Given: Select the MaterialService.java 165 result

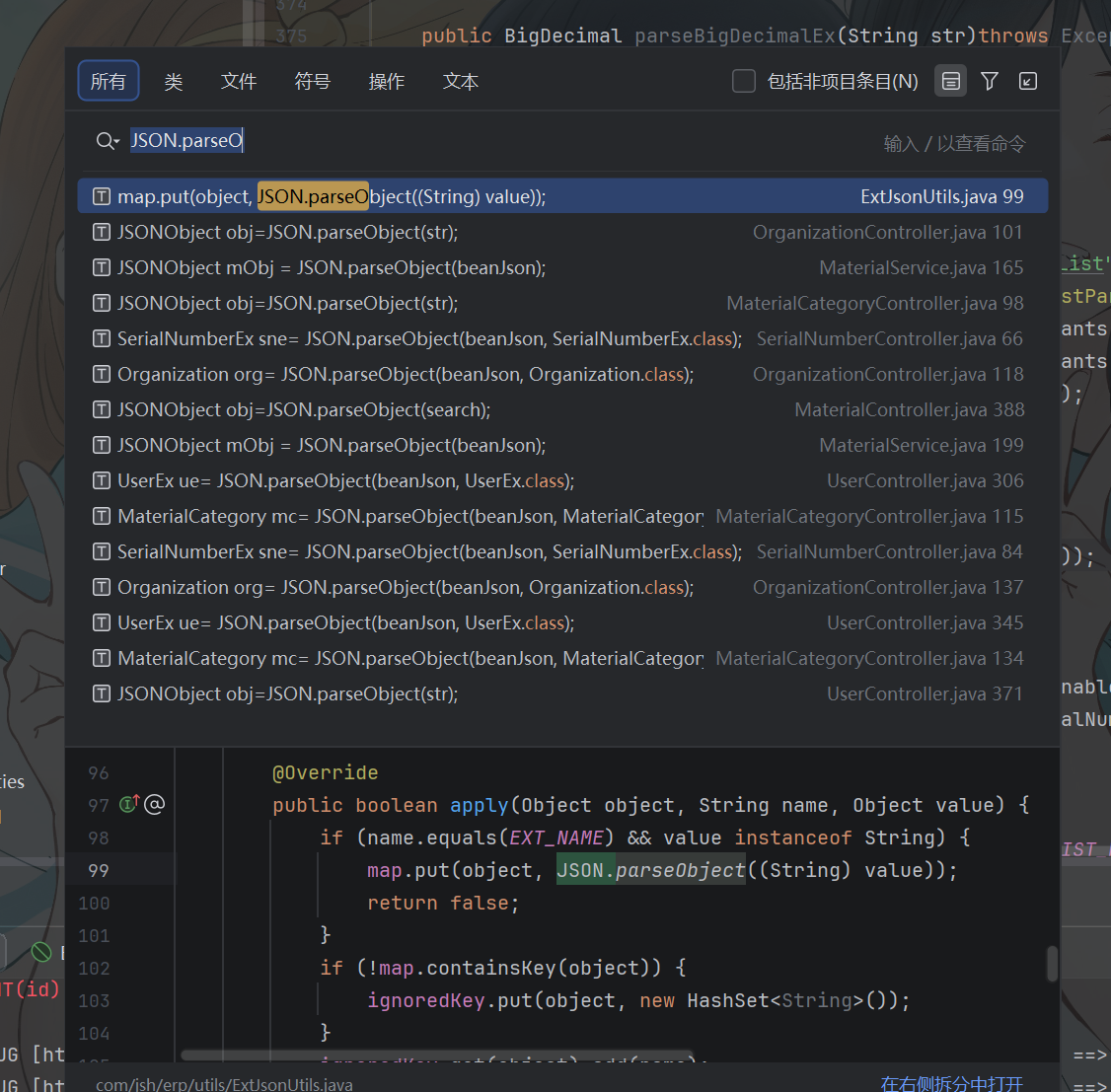Looking at the screenshot, I should coord(562,267).
